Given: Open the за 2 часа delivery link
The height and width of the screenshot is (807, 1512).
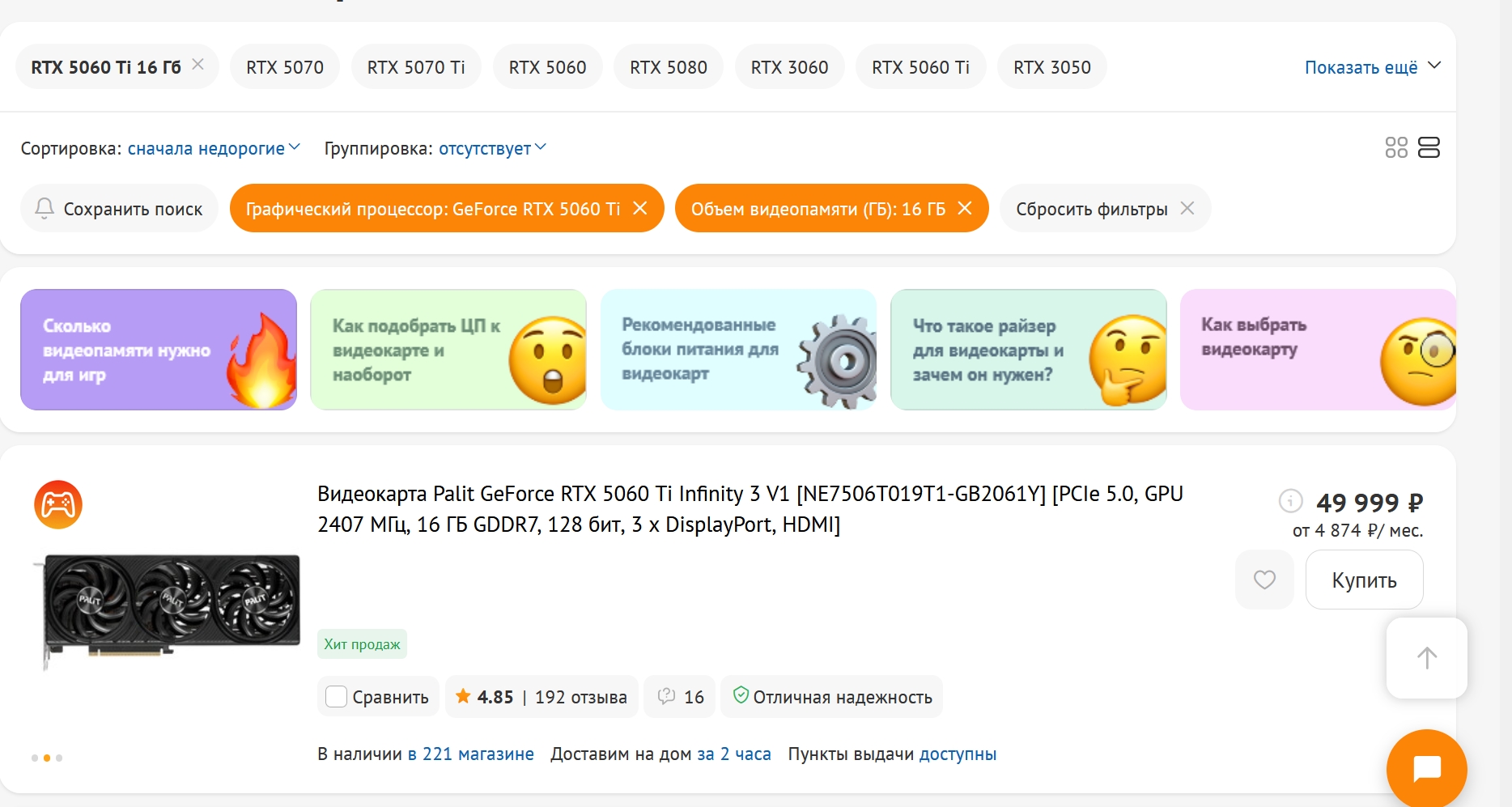Looking at the screenshot, I should coord(734,754).
